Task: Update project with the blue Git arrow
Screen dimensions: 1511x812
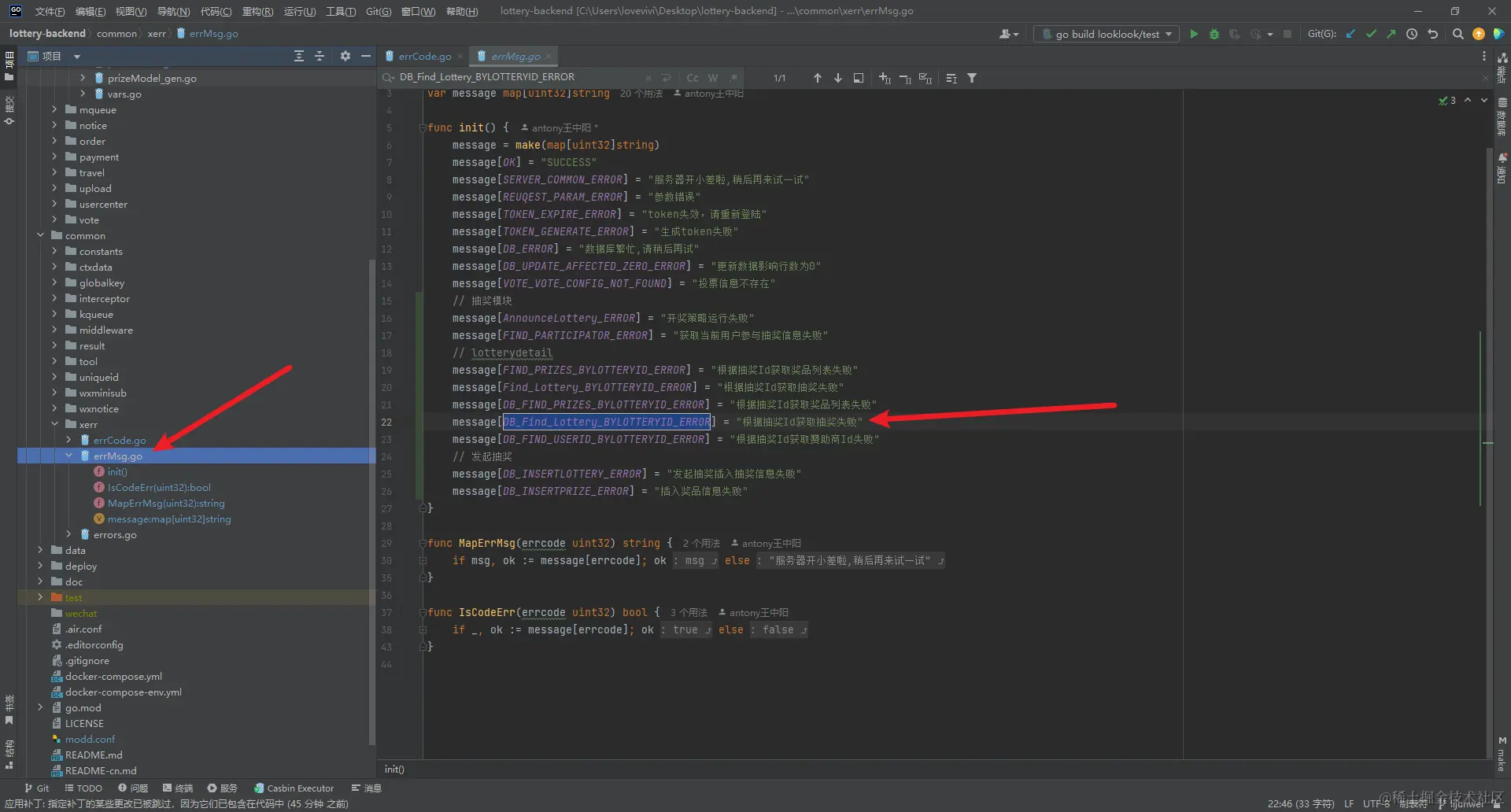Action: coord(1350,34)
